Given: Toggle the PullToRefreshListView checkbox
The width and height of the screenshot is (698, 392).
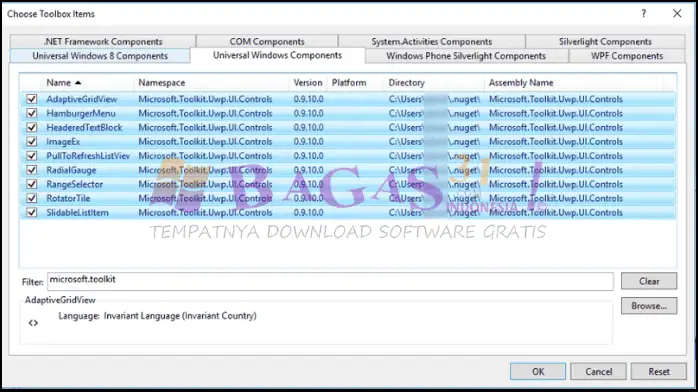Looking at the screenshot, I should tap(31, 156).
